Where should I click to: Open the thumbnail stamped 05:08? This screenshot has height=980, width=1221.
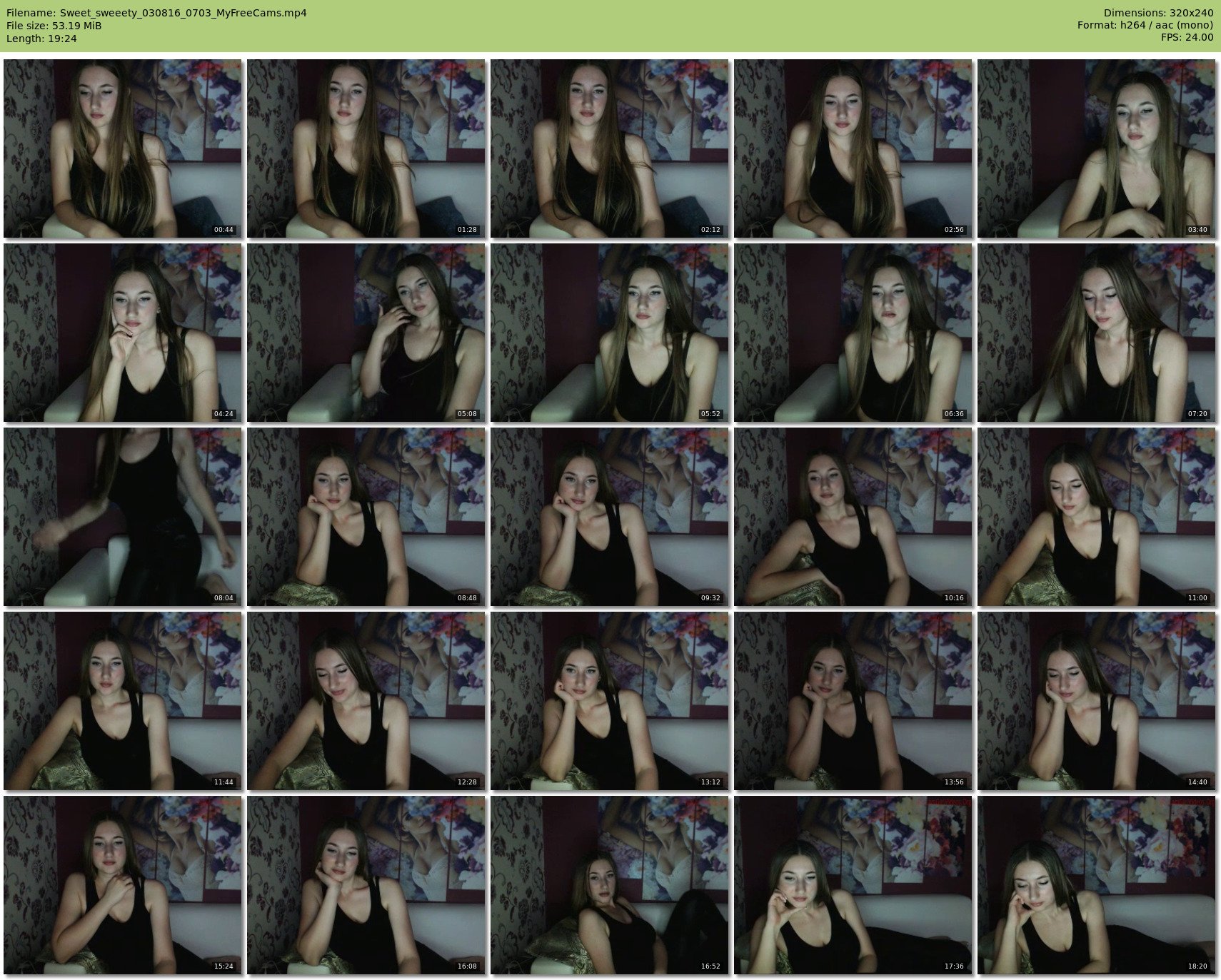coord(366,333)
